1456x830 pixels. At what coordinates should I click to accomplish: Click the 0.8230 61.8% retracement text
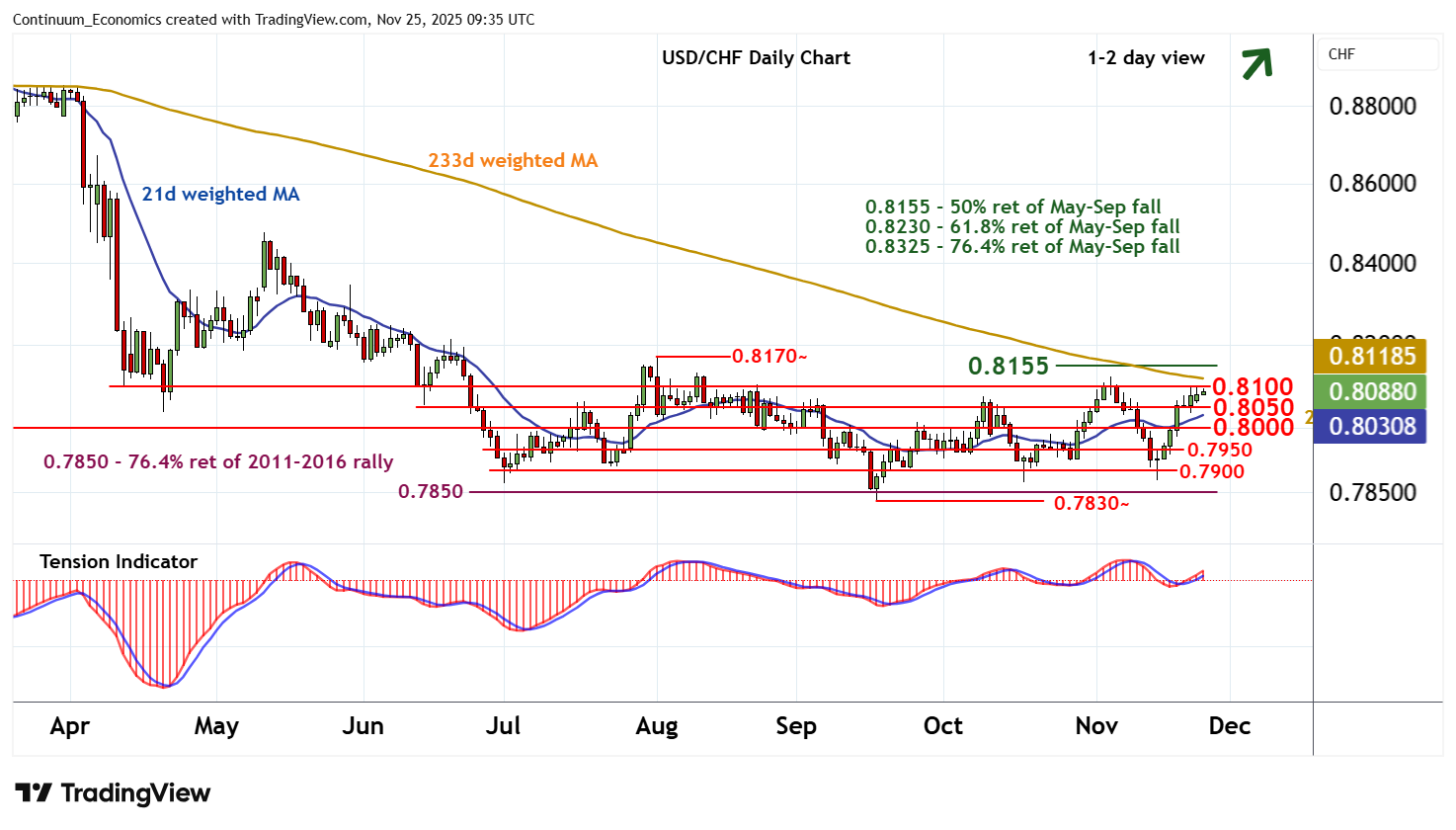[x=1022, y=226]
